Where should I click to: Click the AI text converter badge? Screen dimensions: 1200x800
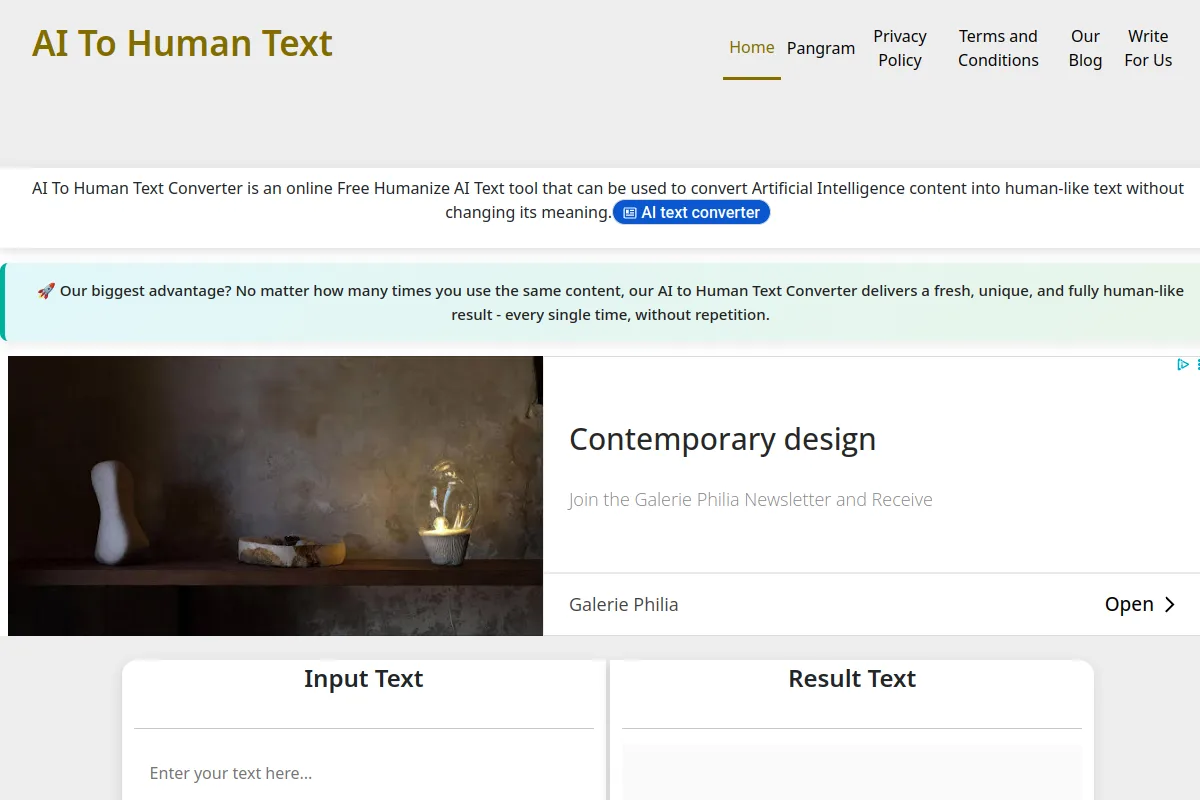click(691, 213)
